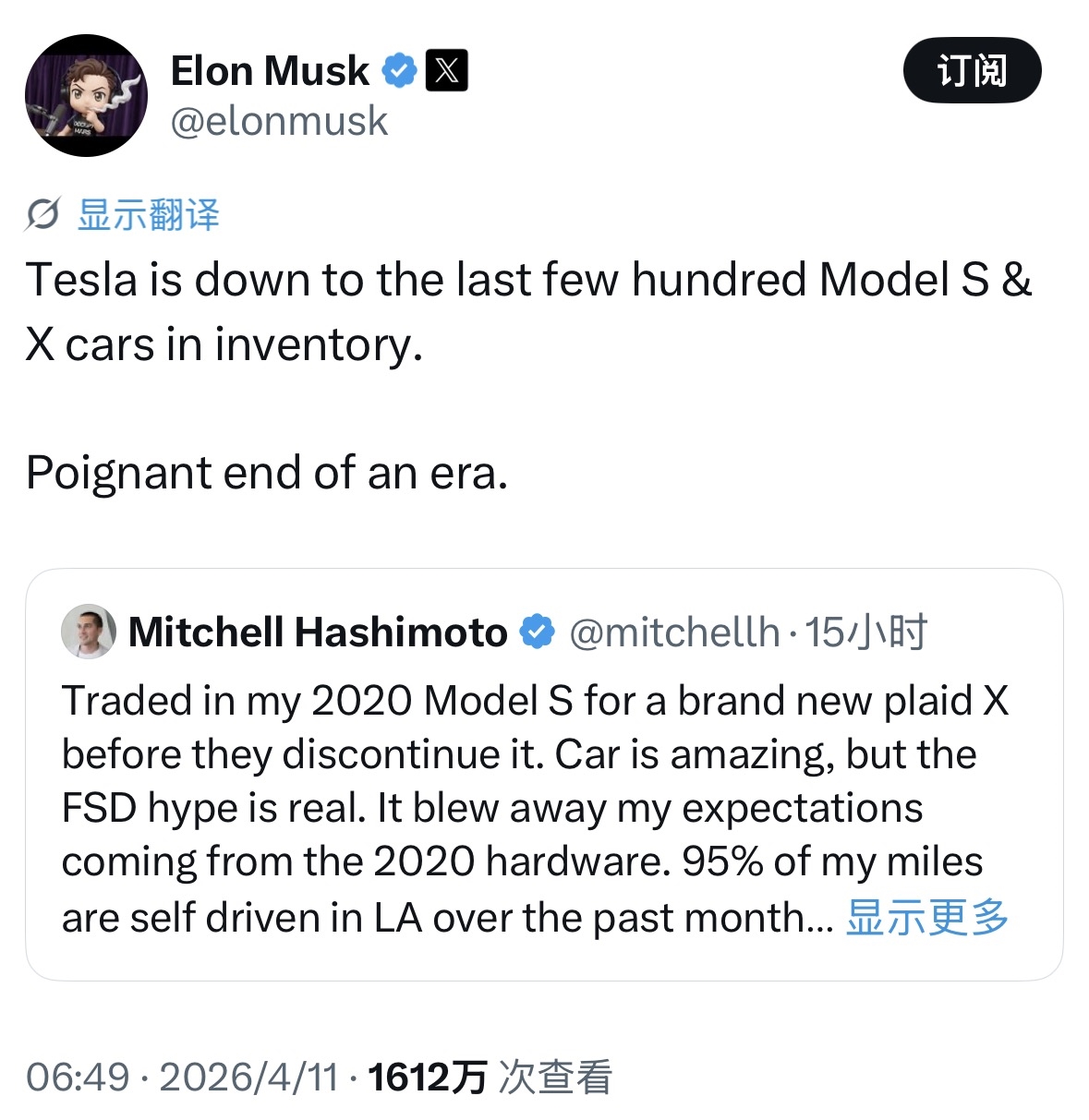The image size is (1089, 1120).
Task: Click Mitchell Hashimoto's verified badge
Action: click(537, 632)
